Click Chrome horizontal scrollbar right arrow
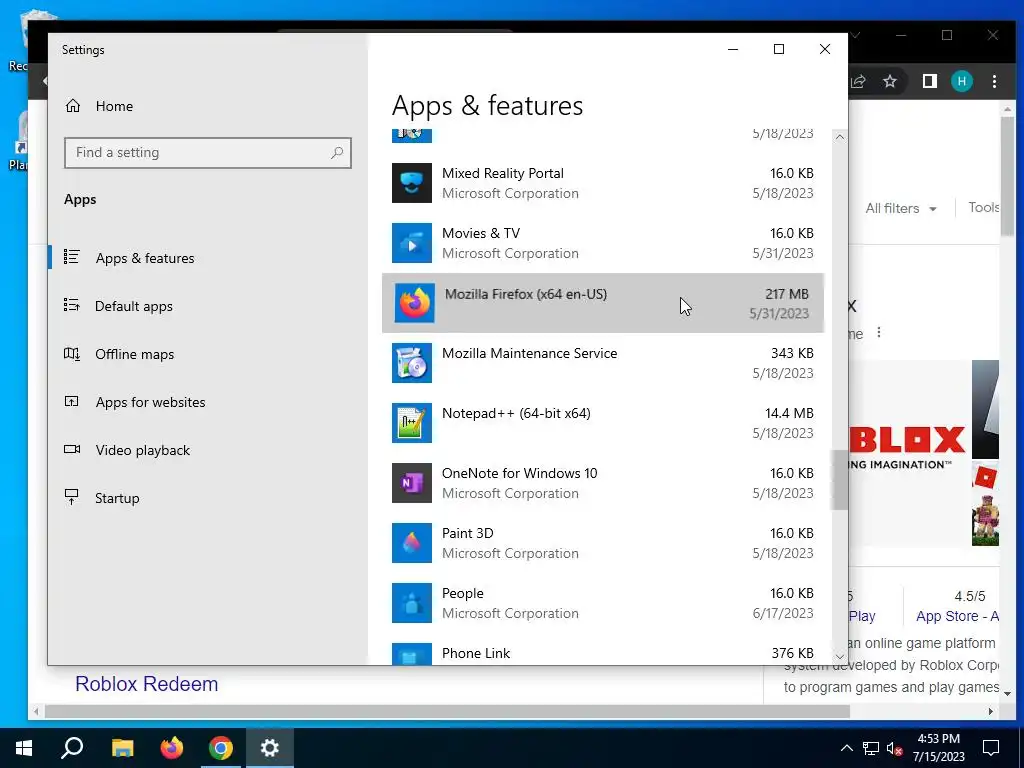This screenshot has width=1024, height=768. [991, 711]
